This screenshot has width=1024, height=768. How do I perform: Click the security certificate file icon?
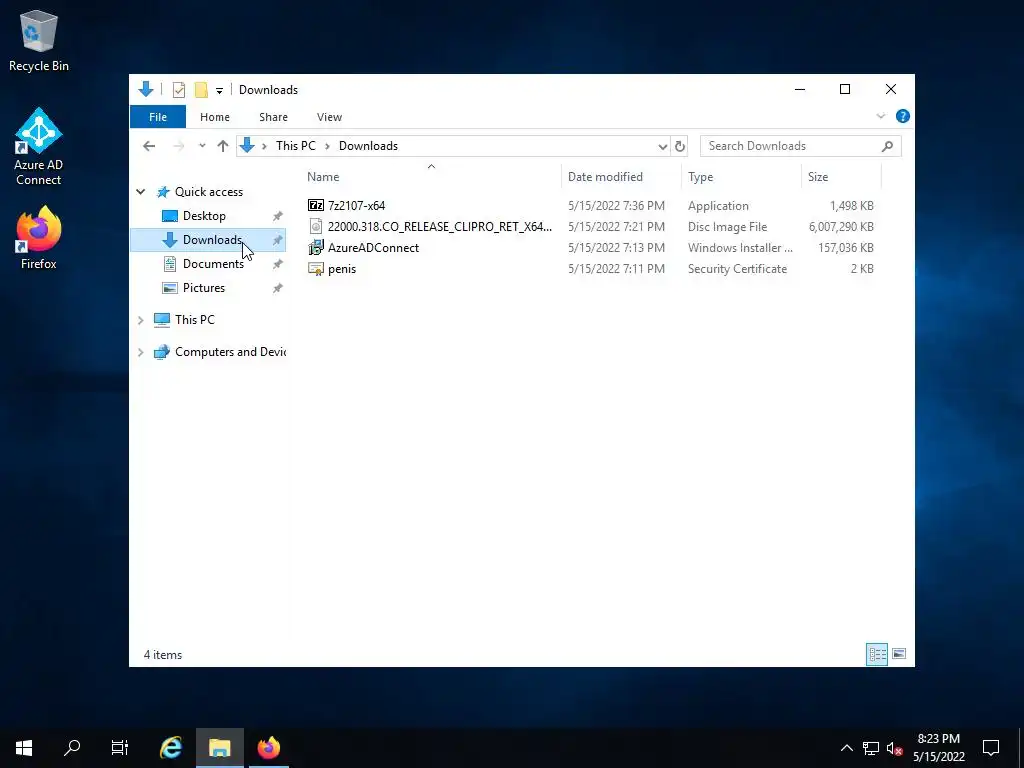316,268
